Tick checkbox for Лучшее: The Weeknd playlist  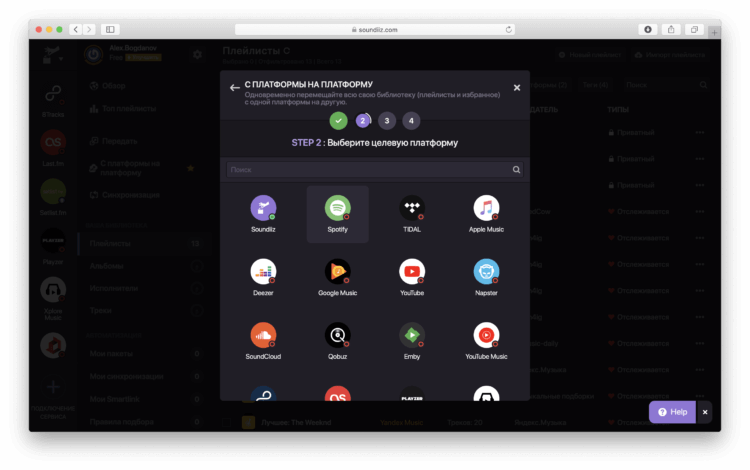coord(227,422)
